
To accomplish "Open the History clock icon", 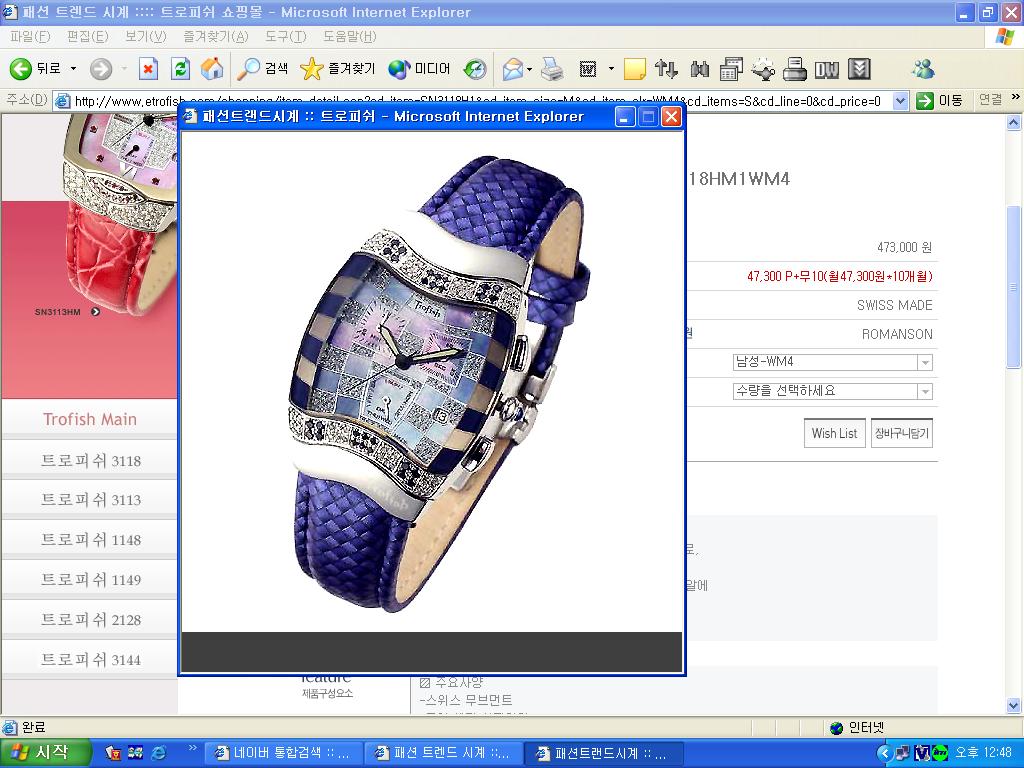I will point(475,69).
